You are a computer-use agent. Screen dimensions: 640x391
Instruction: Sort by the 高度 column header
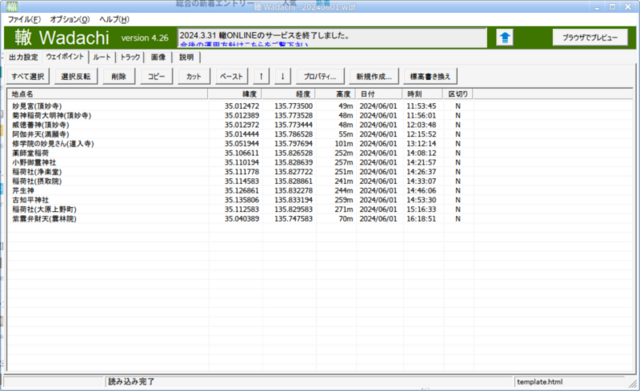click(336, 94)
